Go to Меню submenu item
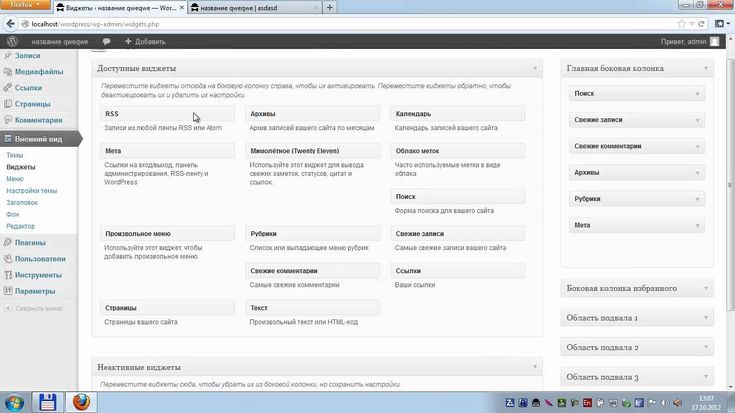Viewport: 735px width, 413px height. click(x=15, y=179)
